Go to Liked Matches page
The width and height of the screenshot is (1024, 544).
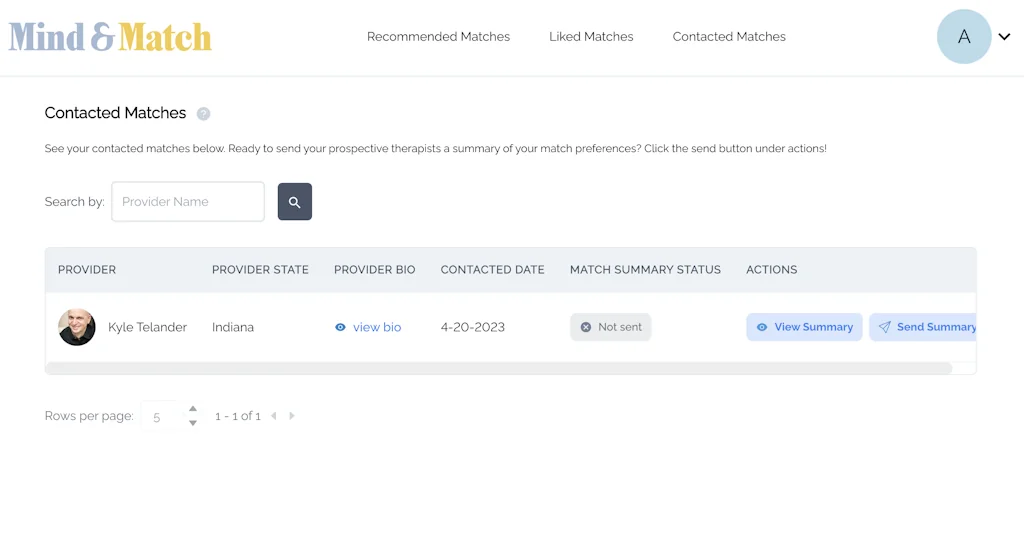point(591,37)
